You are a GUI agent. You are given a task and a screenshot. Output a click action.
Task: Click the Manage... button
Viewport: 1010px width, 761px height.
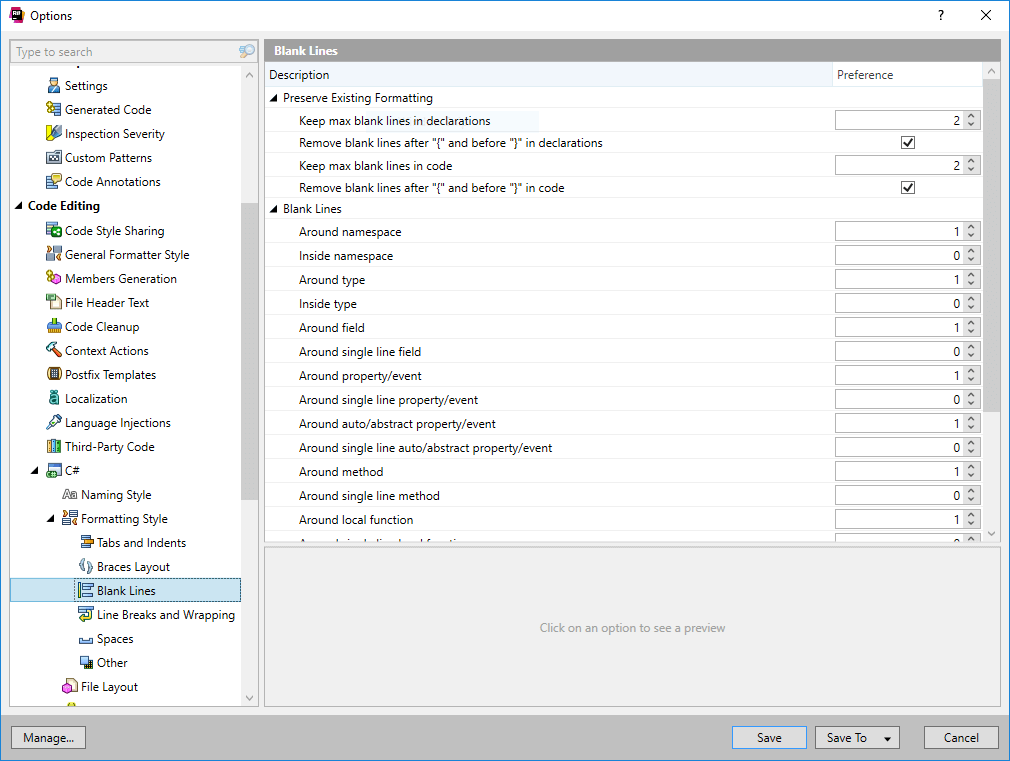coord(48,738)
